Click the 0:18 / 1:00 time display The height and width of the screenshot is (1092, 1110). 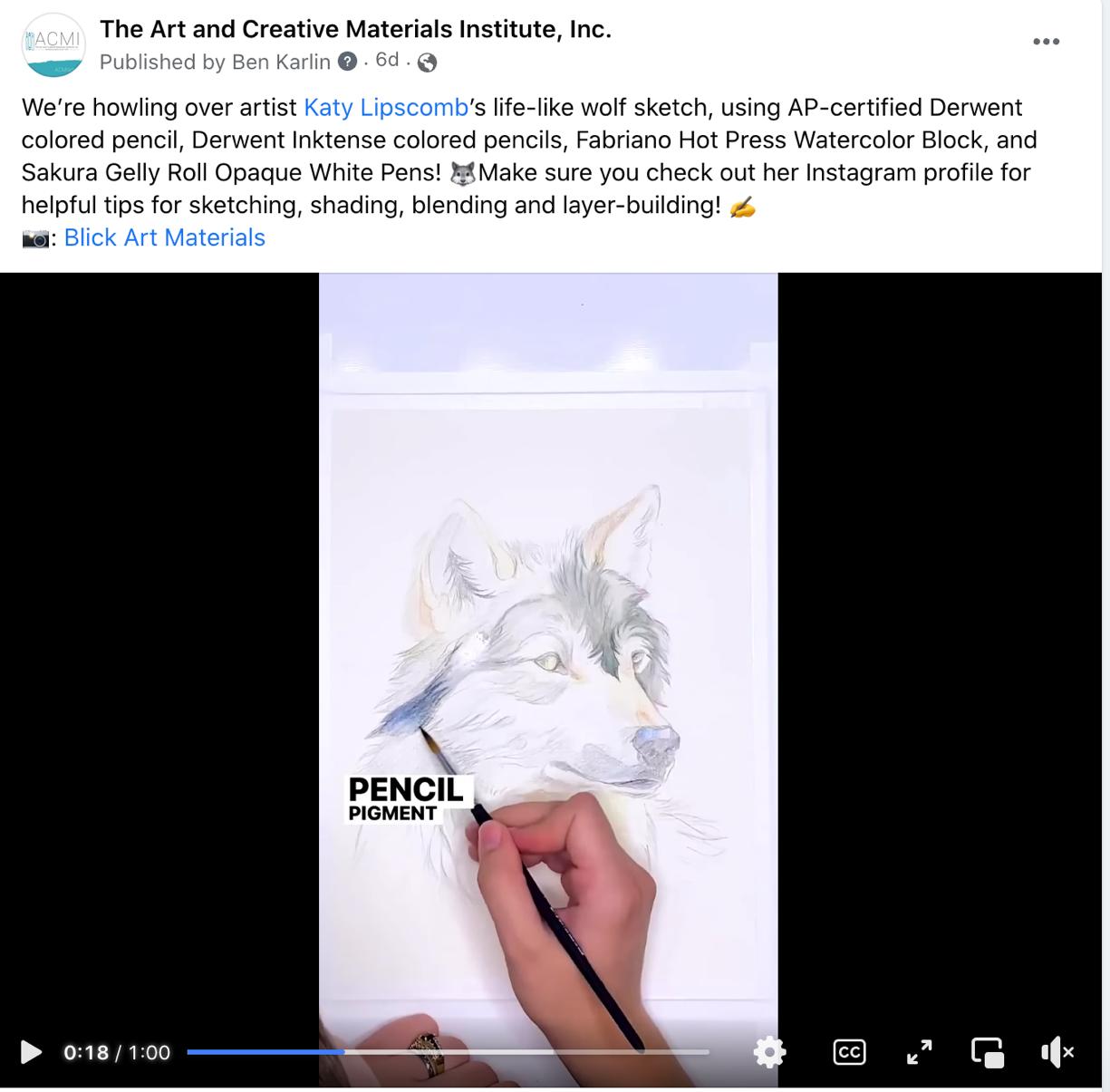pos(117,1052)
